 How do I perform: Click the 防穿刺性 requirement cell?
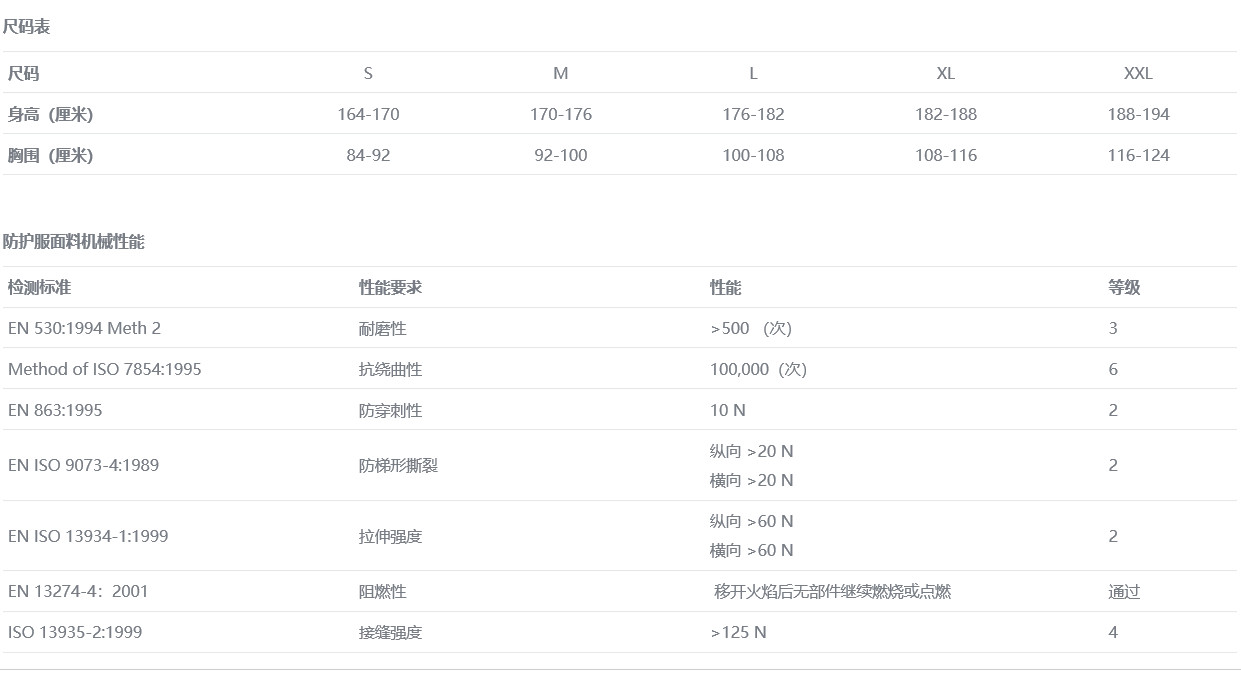point(390,410)
